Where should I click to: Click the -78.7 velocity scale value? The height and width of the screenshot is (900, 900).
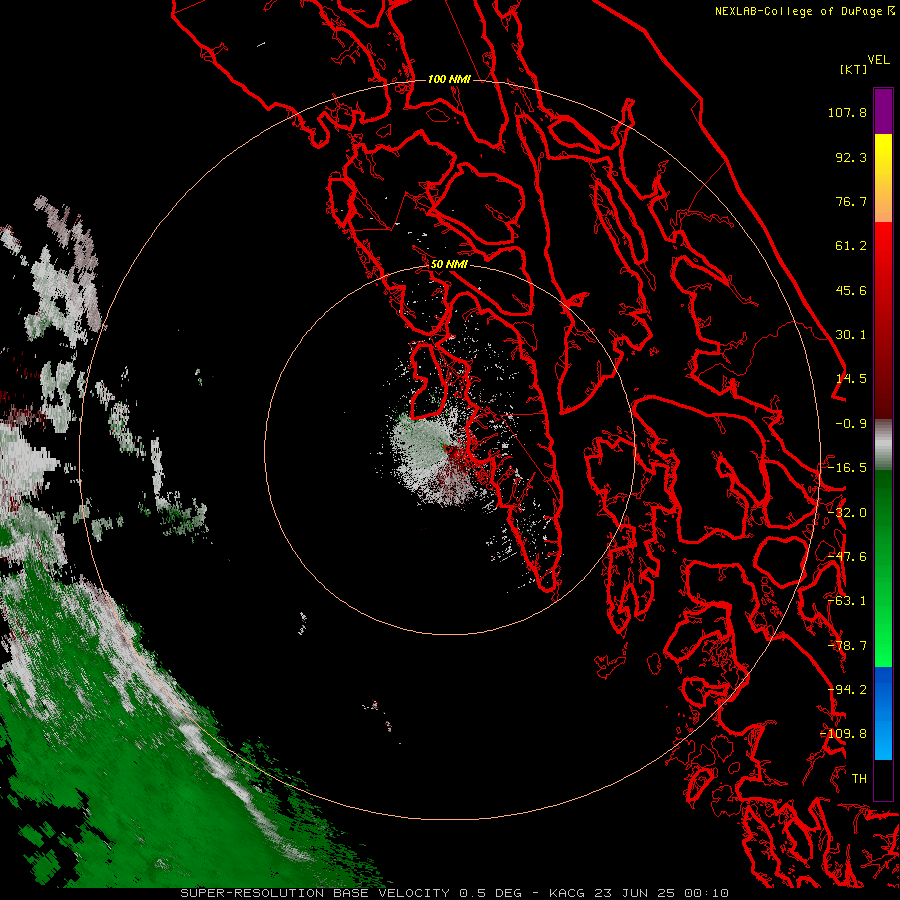(x=847, y=646)
